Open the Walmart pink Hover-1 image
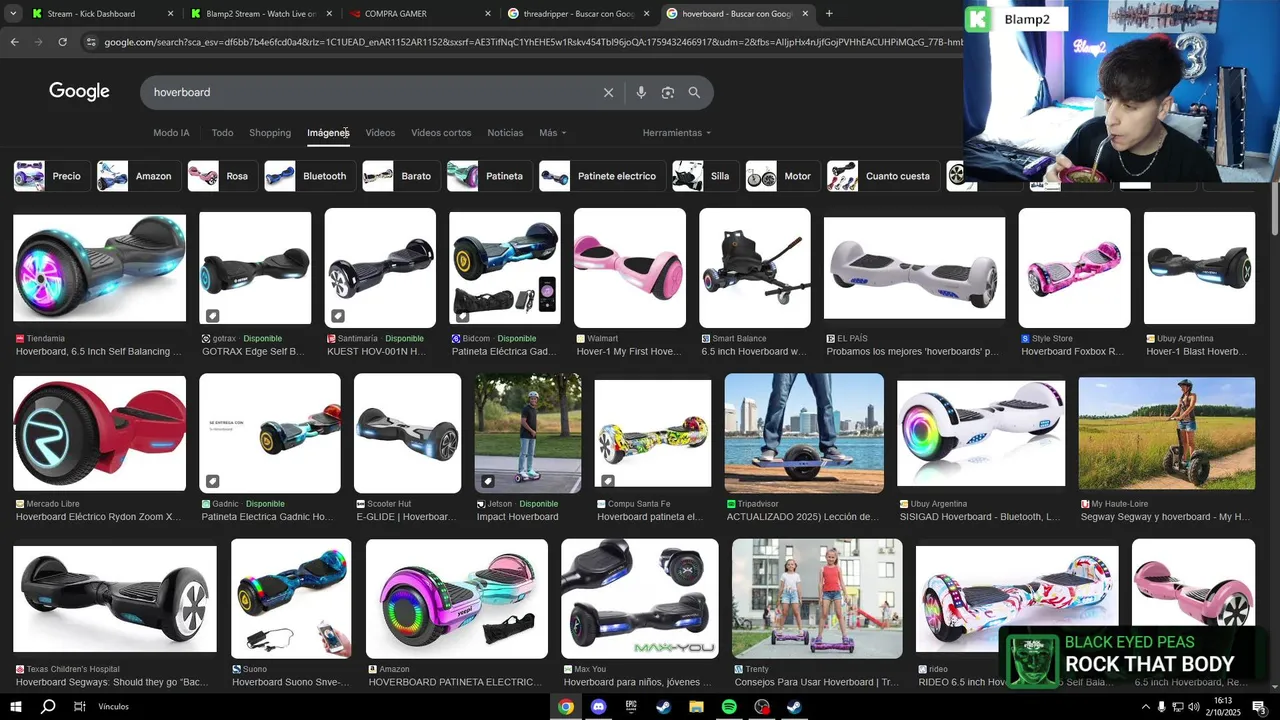1280x720 pixels. coord(630,268)
